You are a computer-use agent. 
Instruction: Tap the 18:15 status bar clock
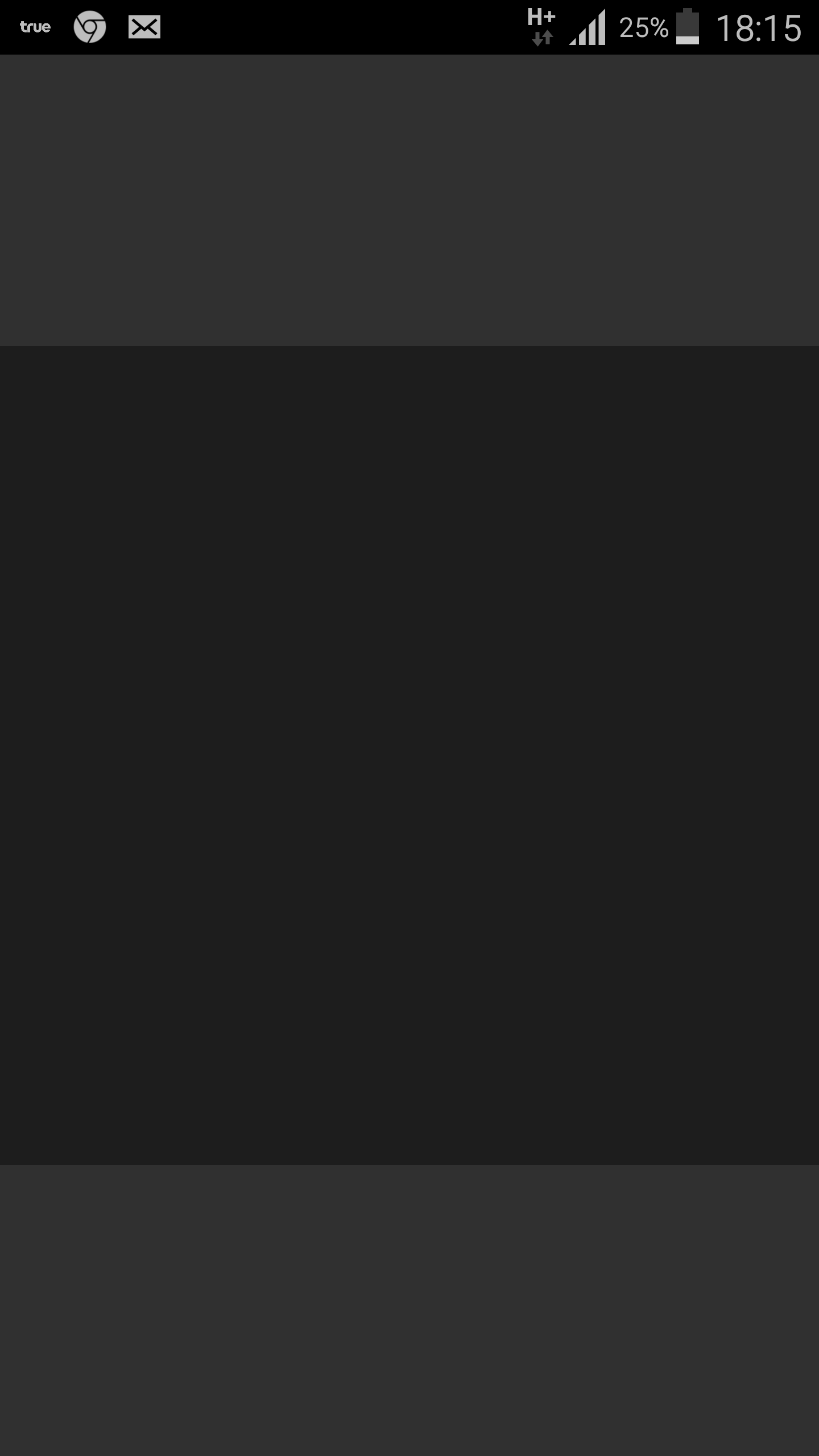click(759, 28)
